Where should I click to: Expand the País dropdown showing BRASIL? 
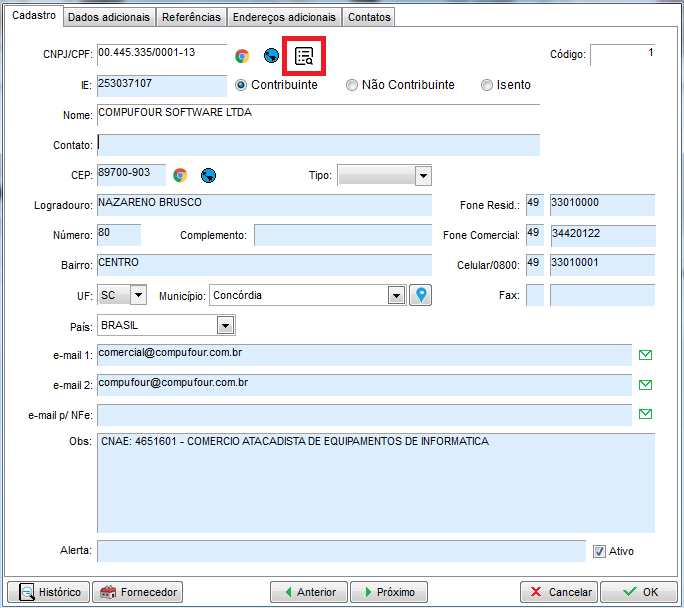click(x=226, y=325)
